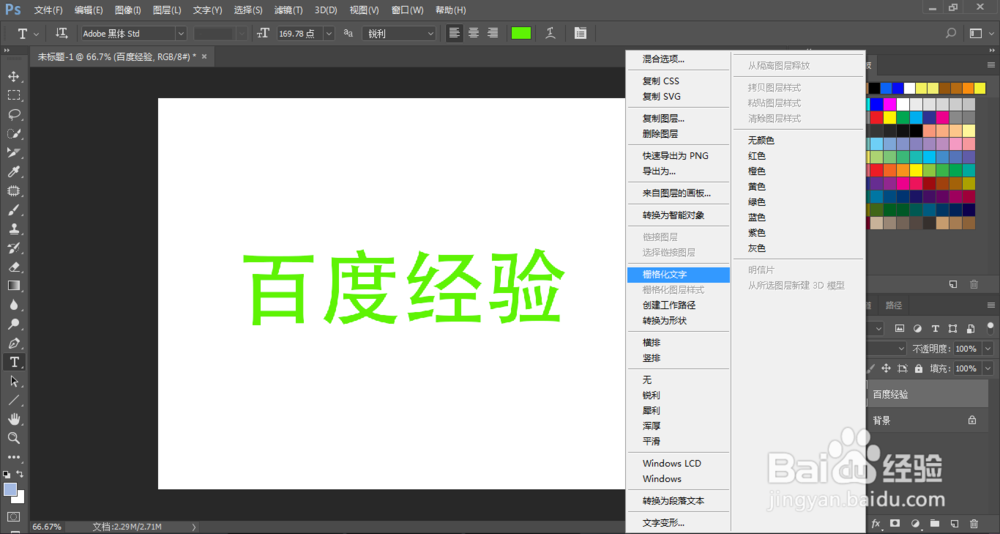Open the Edit Toolbar ellipsis
Viewport: 1000px width, 534px height.
click(x=13, y=457)
